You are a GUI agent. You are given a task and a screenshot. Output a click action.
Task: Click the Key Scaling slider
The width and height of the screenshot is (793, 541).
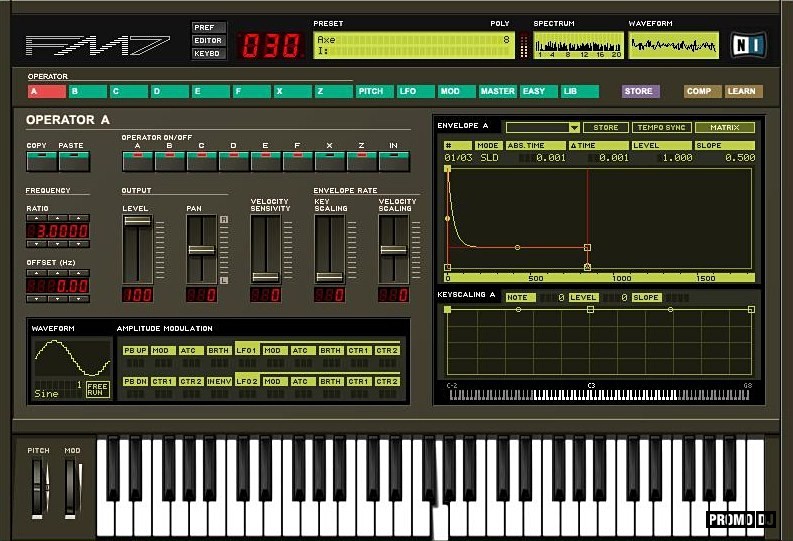[329, 249]
